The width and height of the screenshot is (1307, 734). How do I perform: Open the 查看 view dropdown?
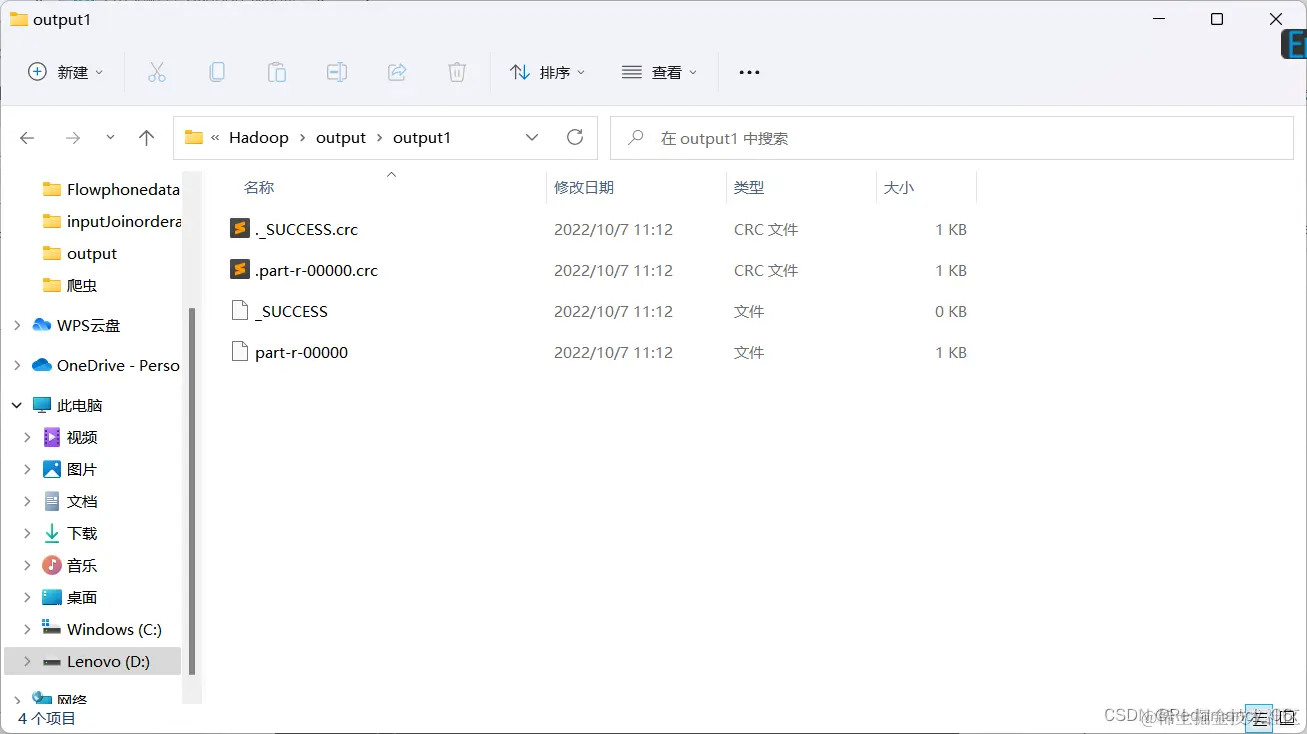pos(659,71)
